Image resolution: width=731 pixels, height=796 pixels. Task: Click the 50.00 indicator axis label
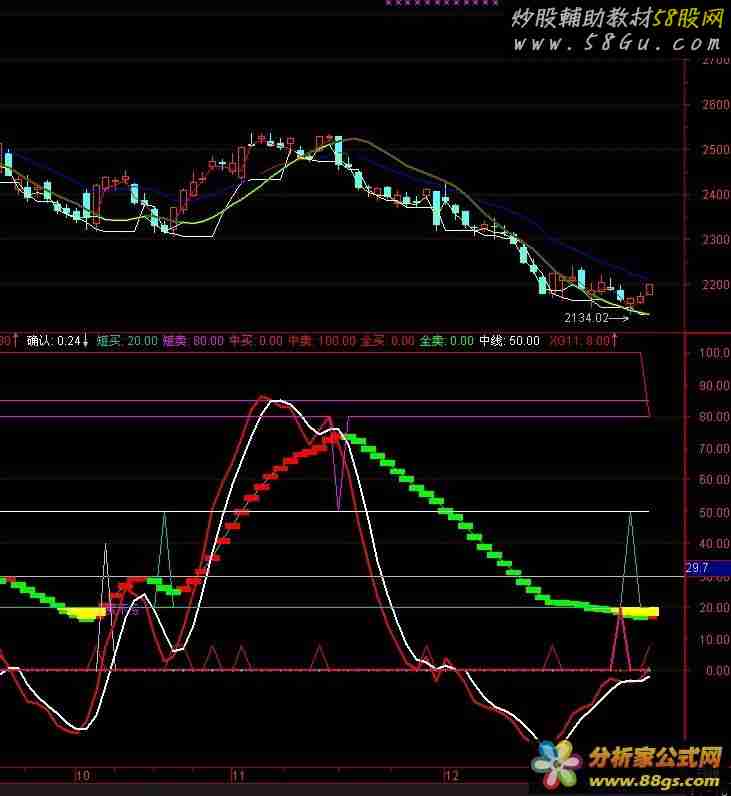point(714,512)
